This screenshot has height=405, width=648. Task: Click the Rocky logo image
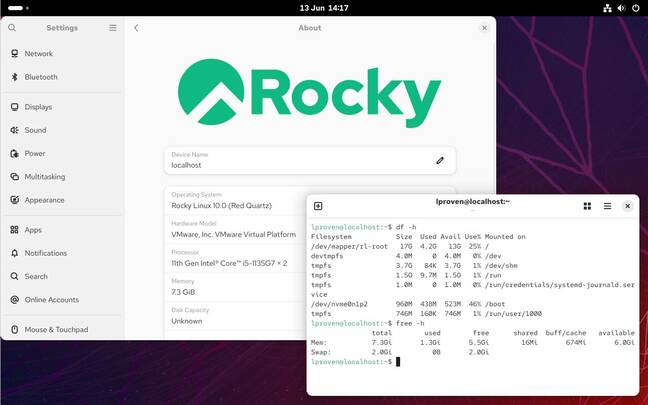coord(310,93)
